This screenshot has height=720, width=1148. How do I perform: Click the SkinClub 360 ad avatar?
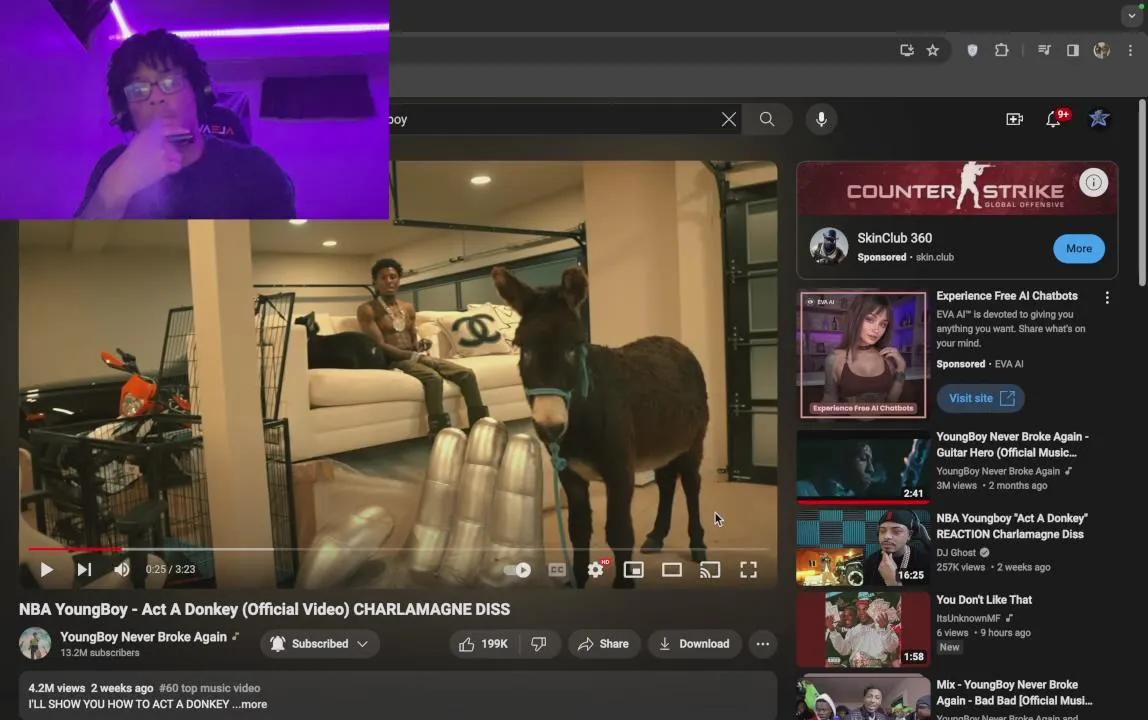[829, 245]
